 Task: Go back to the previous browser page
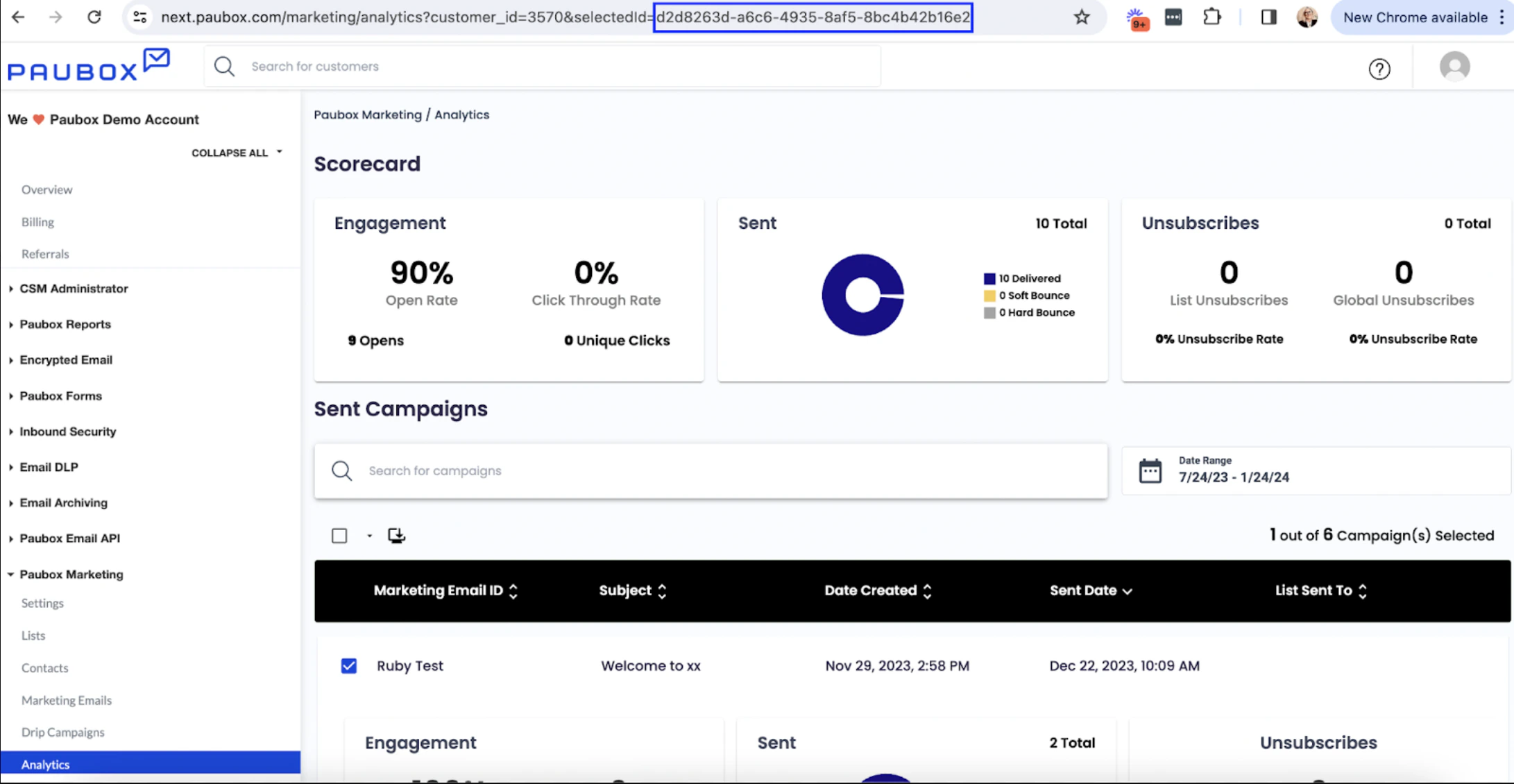tap(19, 17)
